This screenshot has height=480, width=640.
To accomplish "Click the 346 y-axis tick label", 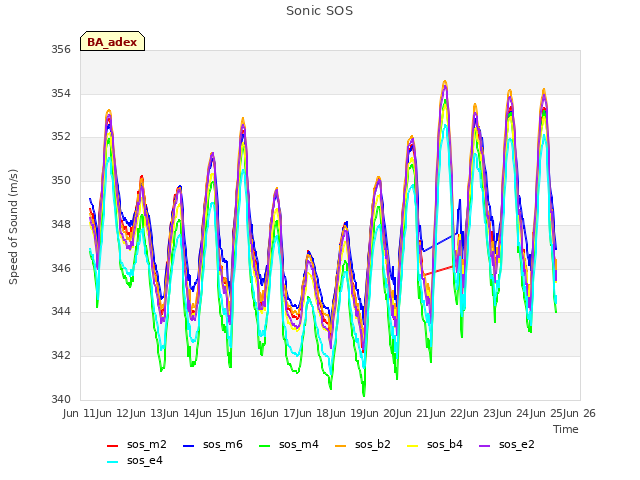I will pyautogui.click(x=61, y=268).
